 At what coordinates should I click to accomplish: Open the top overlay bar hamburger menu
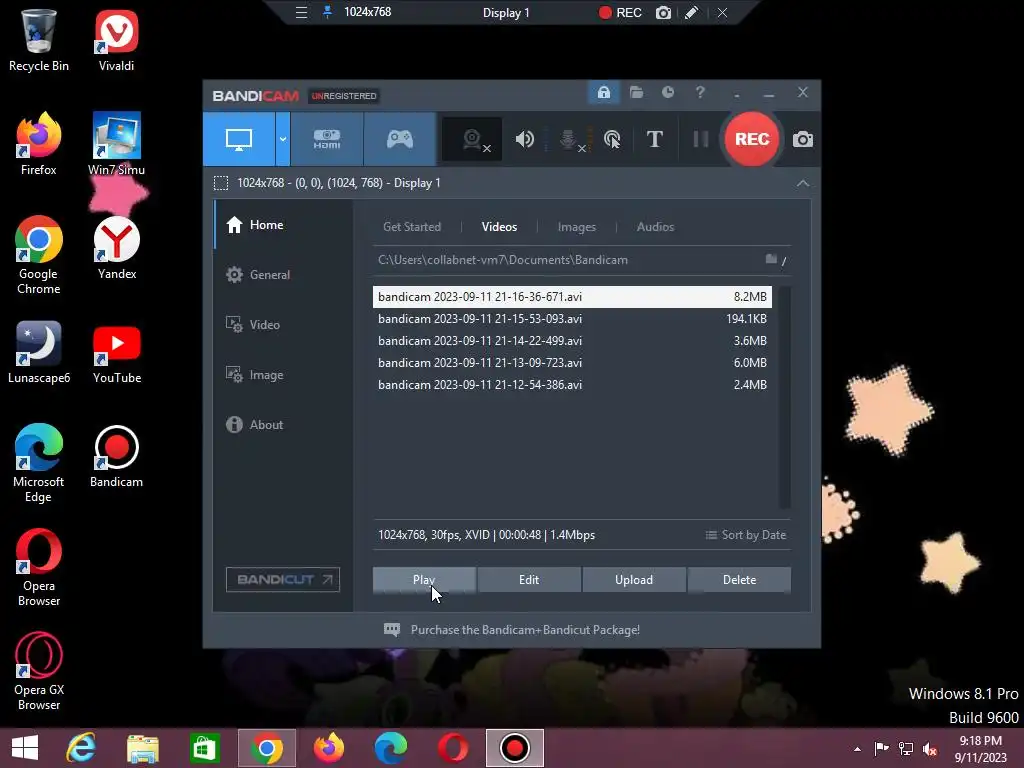tap(301, 12)
